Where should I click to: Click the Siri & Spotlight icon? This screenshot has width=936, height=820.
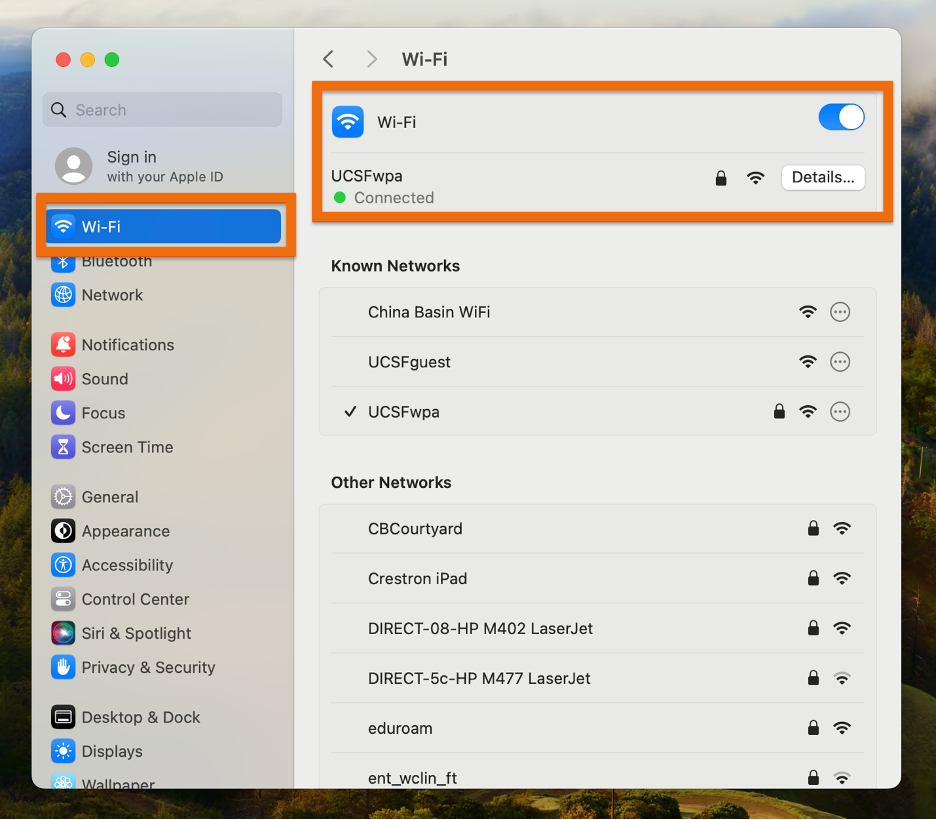pos(63,633)
